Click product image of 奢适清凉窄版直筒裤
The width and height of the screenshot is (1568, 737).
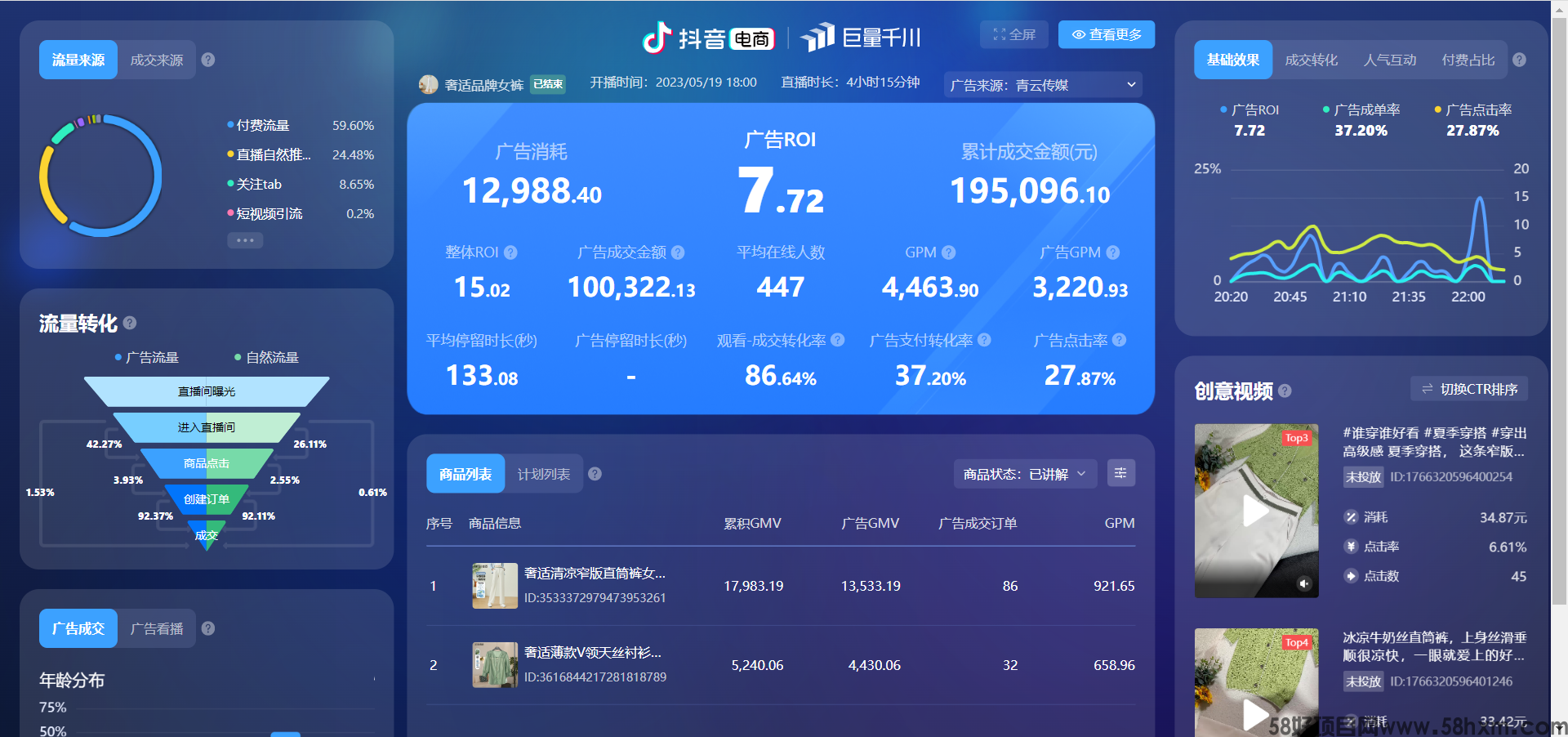[495, 586]
